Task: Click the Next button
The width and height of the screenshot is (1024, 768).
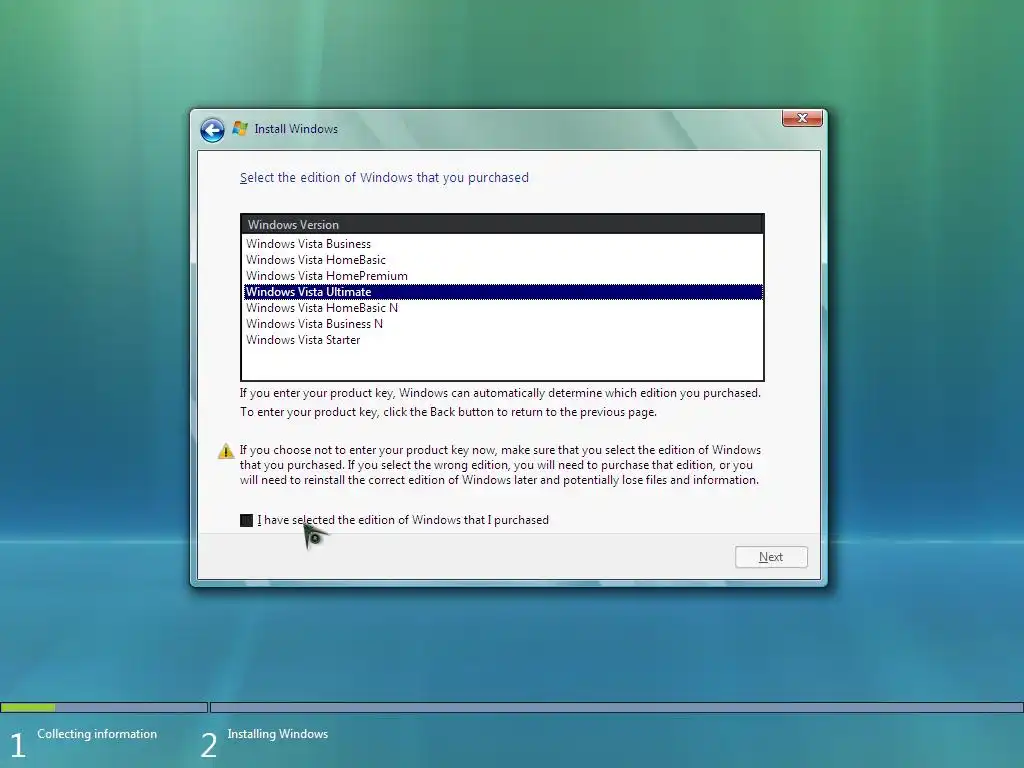Action: pos(771,557)
